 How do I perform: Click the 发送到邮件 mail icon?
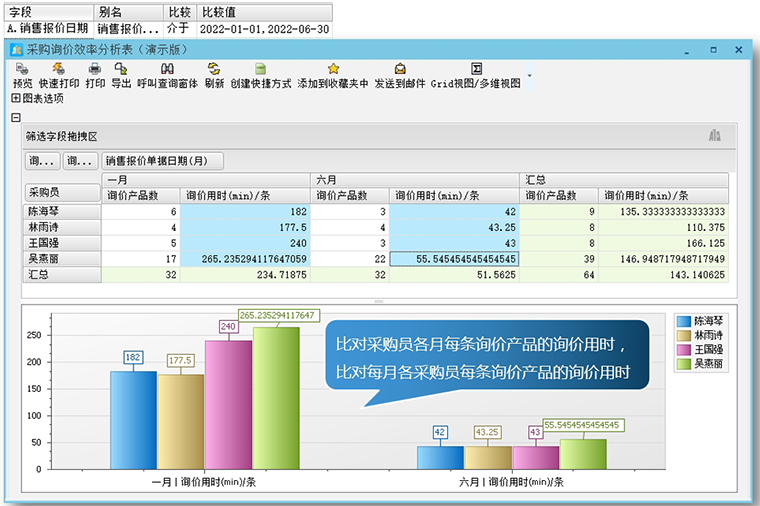[400, 69]
